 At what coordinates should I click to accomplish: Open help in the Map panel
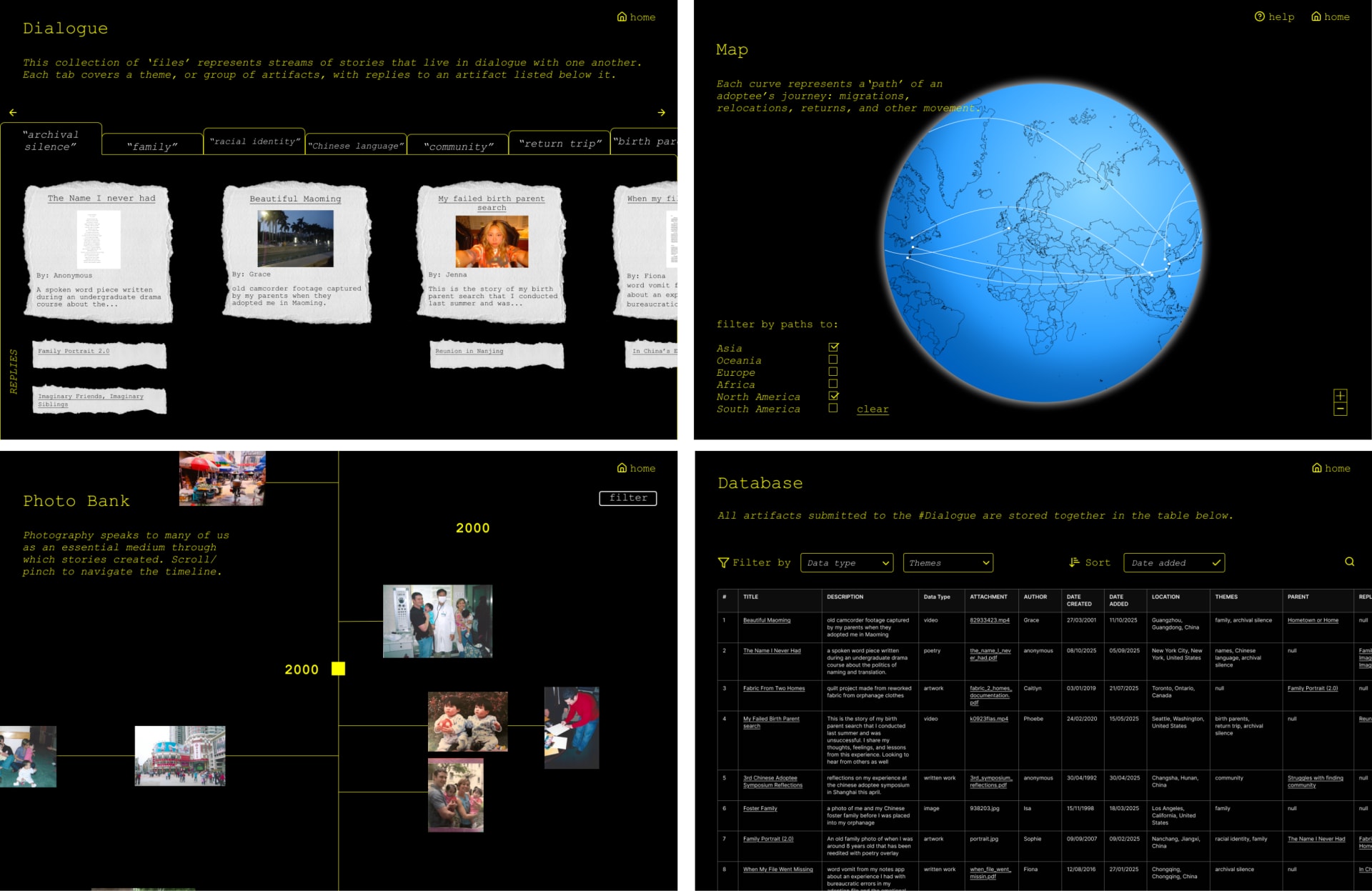pyautogui.click(x=1274, y=16)
